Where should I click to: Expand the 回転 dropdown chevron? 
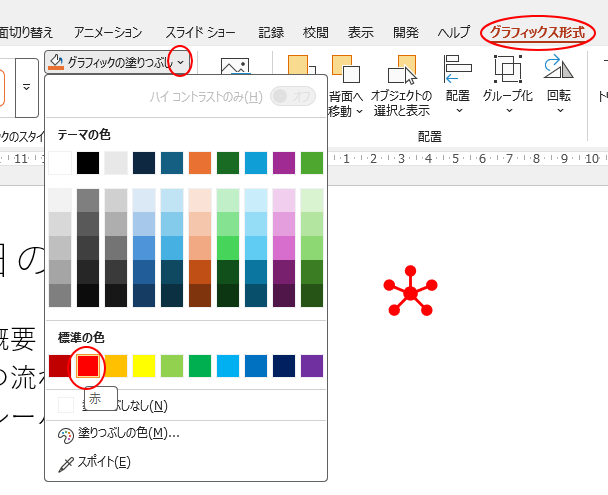pos(560,111)
